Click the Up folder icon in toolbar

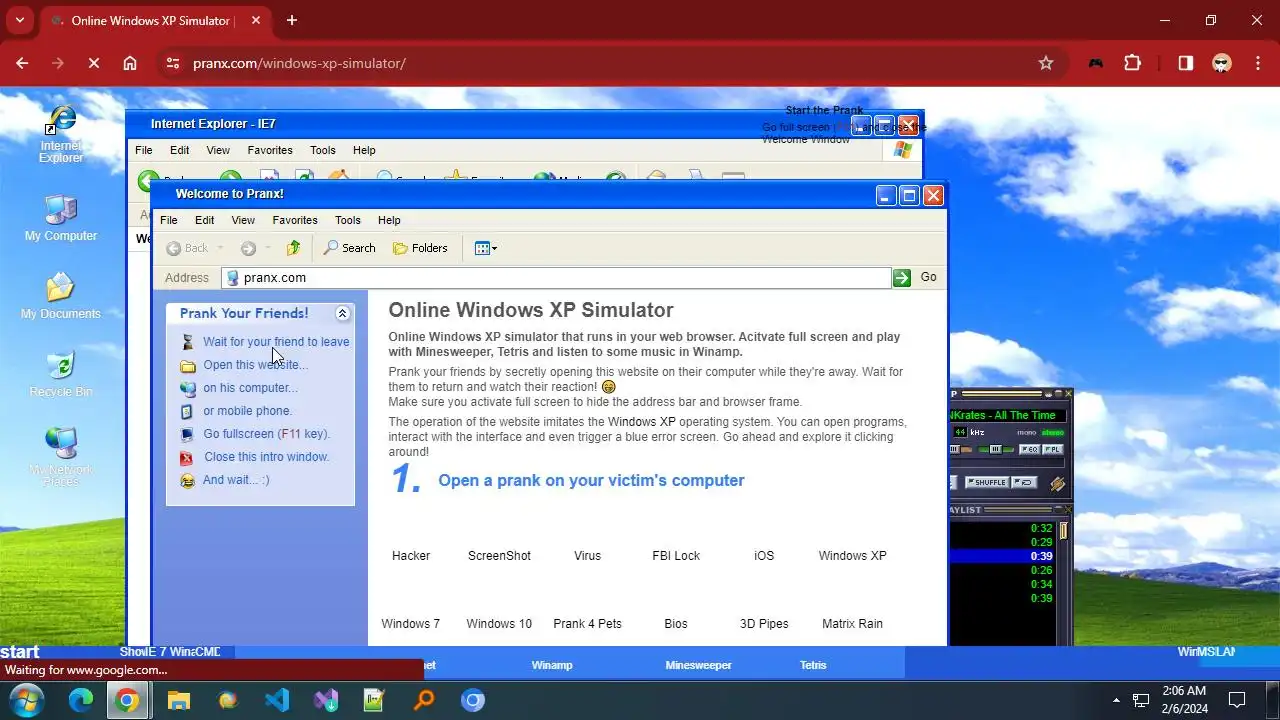(293, 248)
